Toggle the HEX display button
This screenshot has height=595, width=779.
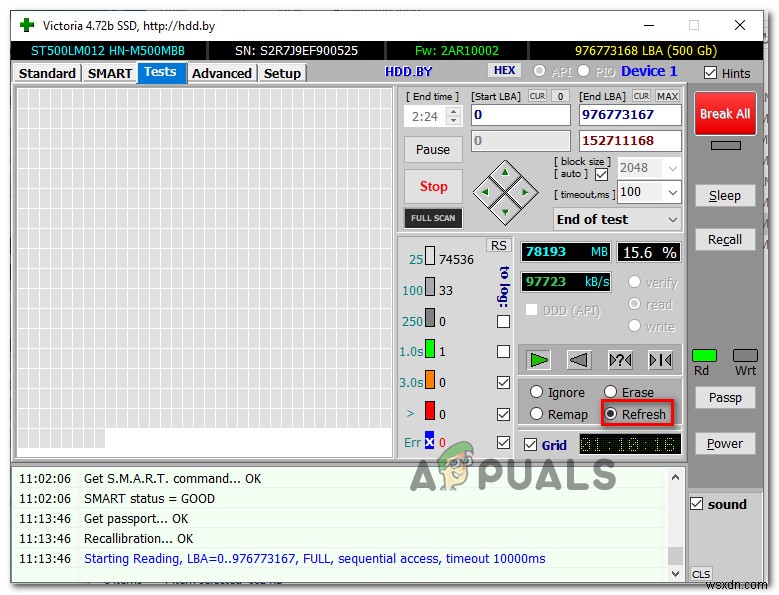point(504,71)
